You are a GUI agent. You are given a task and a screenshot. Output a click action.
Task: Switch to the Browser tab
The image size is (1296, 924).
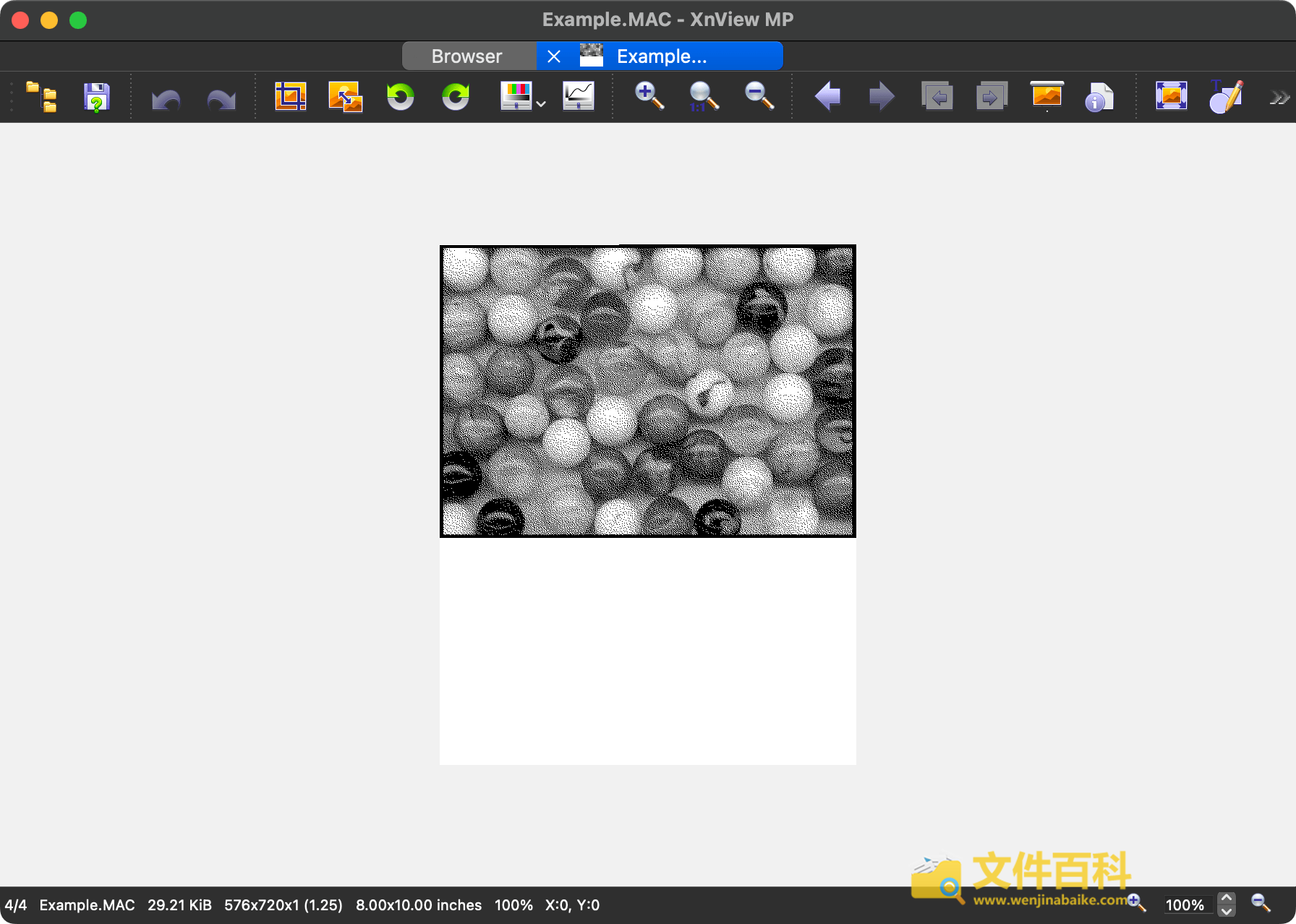(x=468, y=56)
